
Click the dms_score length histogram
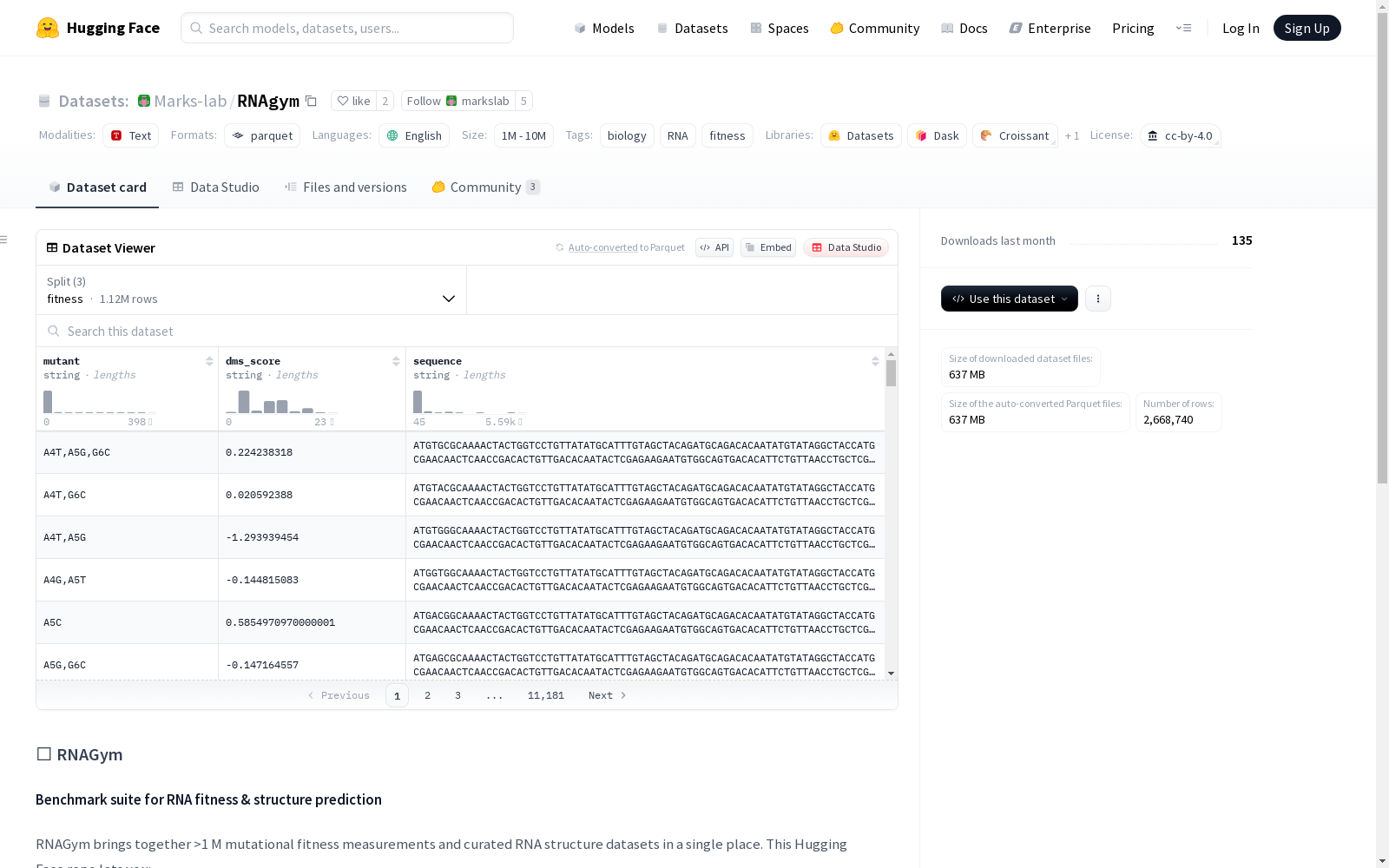pos(281,401)
